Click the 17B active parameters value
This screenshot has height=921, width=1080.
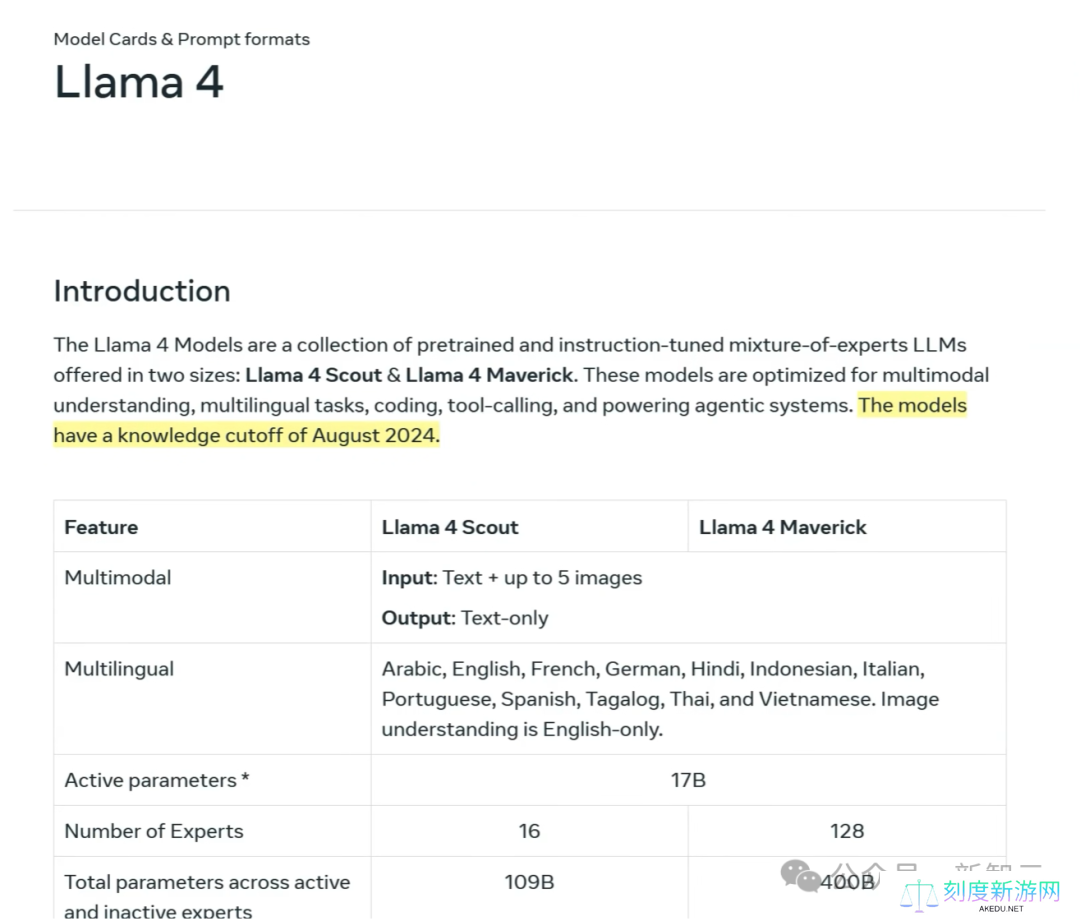click(688, 780)
